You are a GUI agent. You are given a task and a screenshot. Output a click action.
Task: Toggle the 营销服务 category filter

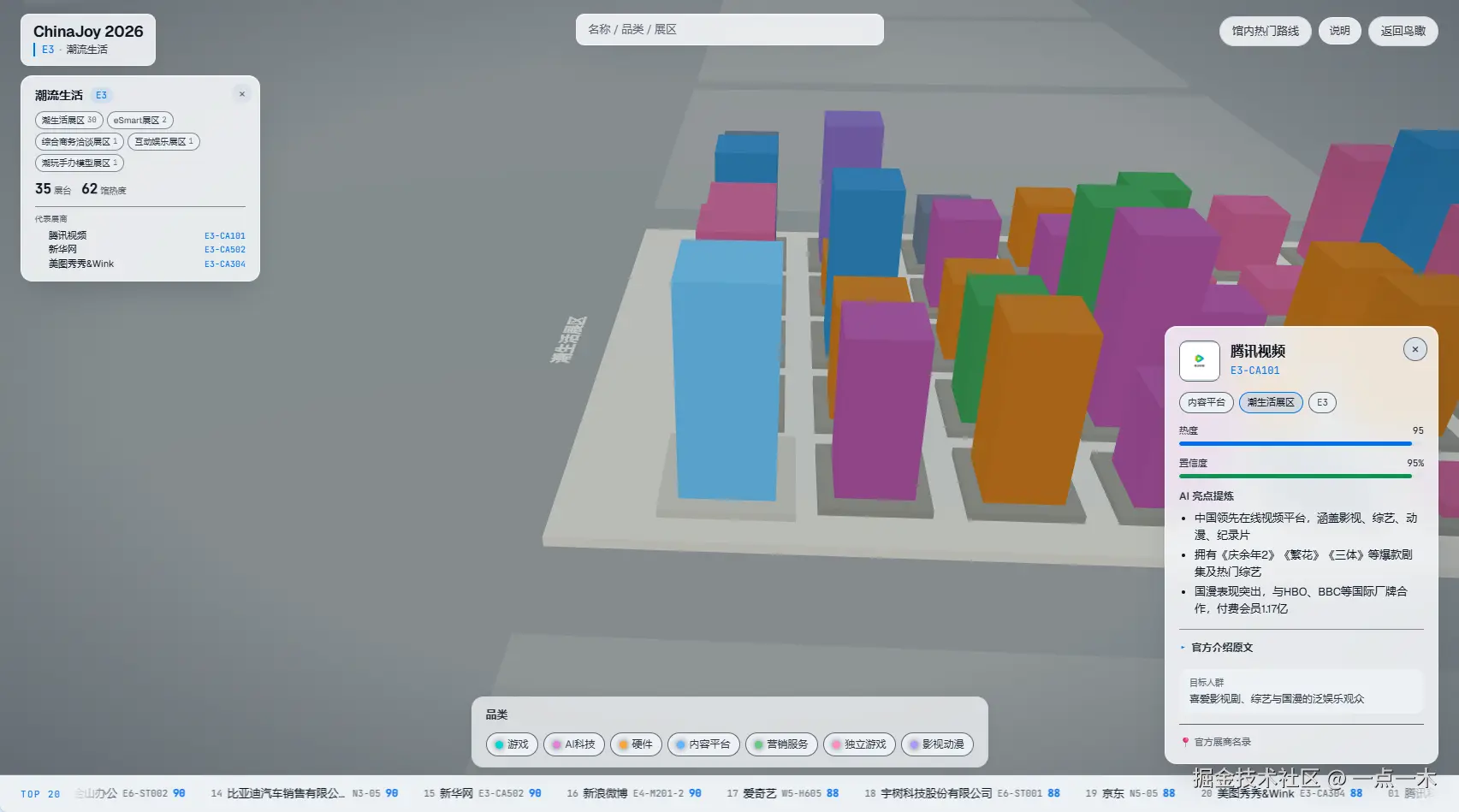coord(781,744)
